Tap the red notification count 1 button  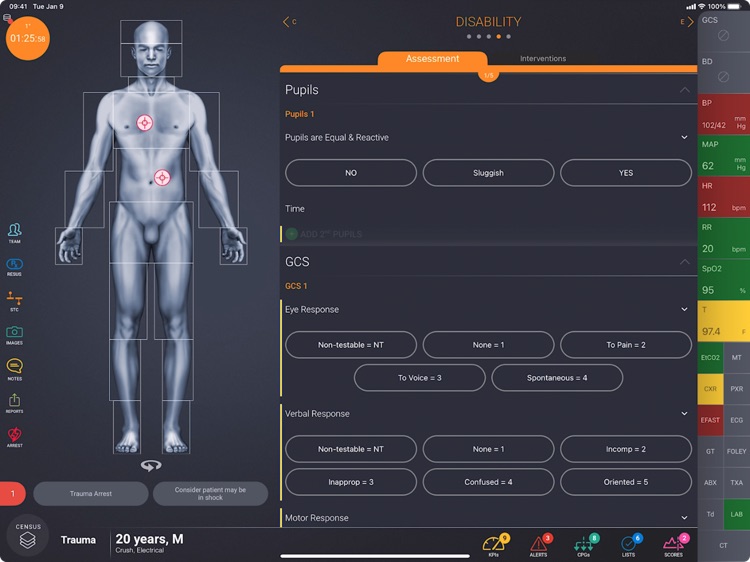coord(13,494)
